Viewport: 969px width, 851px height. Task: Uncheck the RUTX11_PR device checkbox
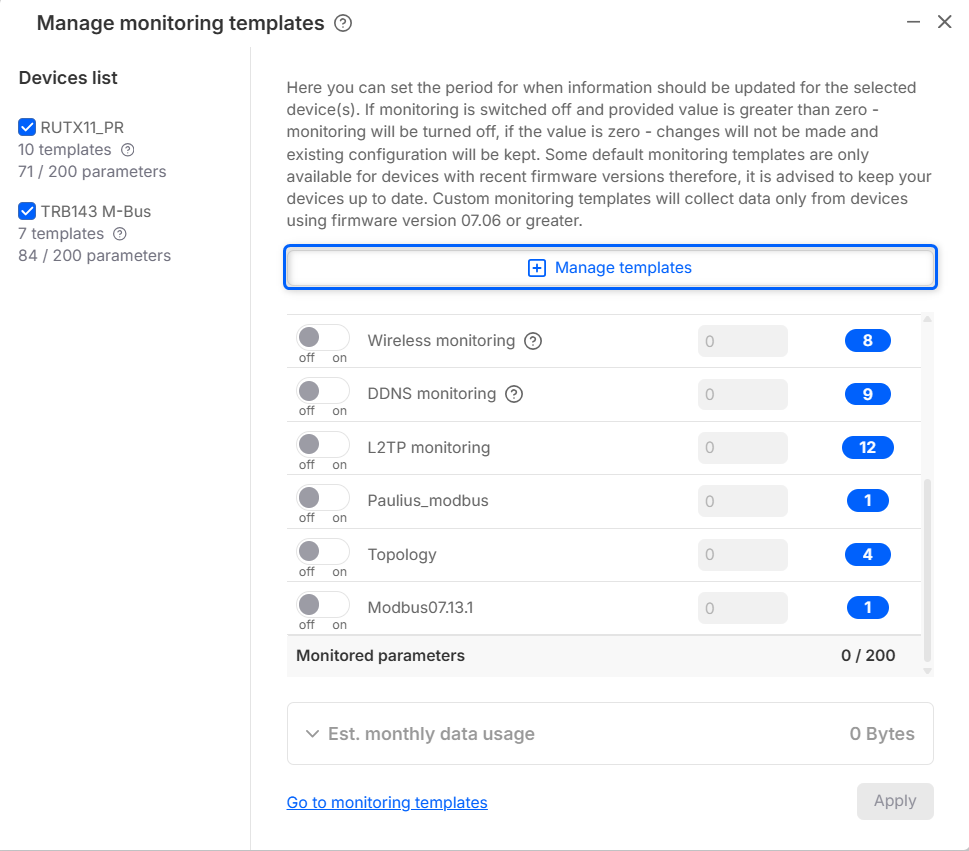[27, 127]
